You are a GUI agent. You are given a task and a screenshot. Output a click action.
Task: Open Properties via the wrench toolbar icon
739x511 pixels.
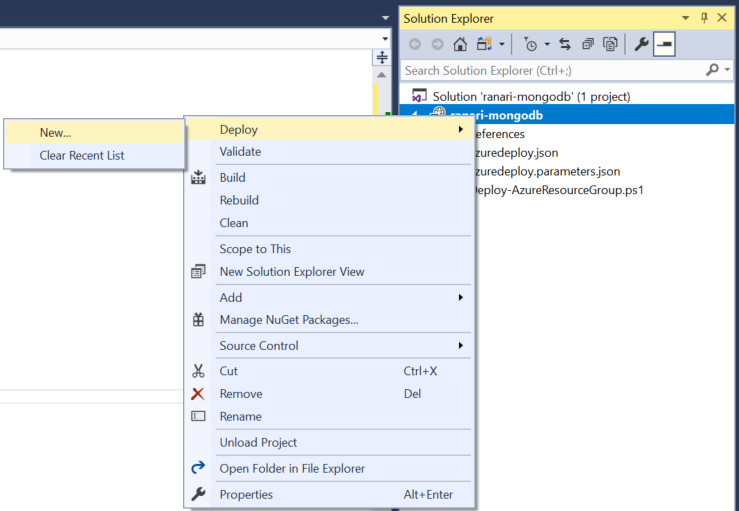(642, 44)
